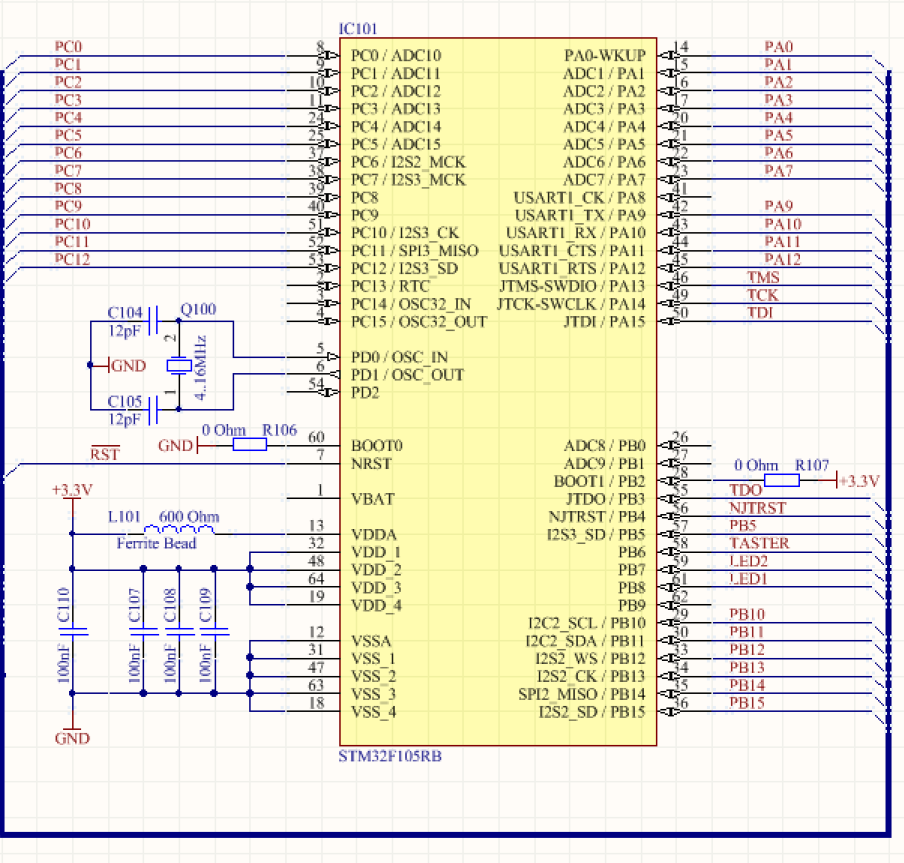Select crystal Q100 symbol
Screen dimensions: 904x863
click(179, 365)
